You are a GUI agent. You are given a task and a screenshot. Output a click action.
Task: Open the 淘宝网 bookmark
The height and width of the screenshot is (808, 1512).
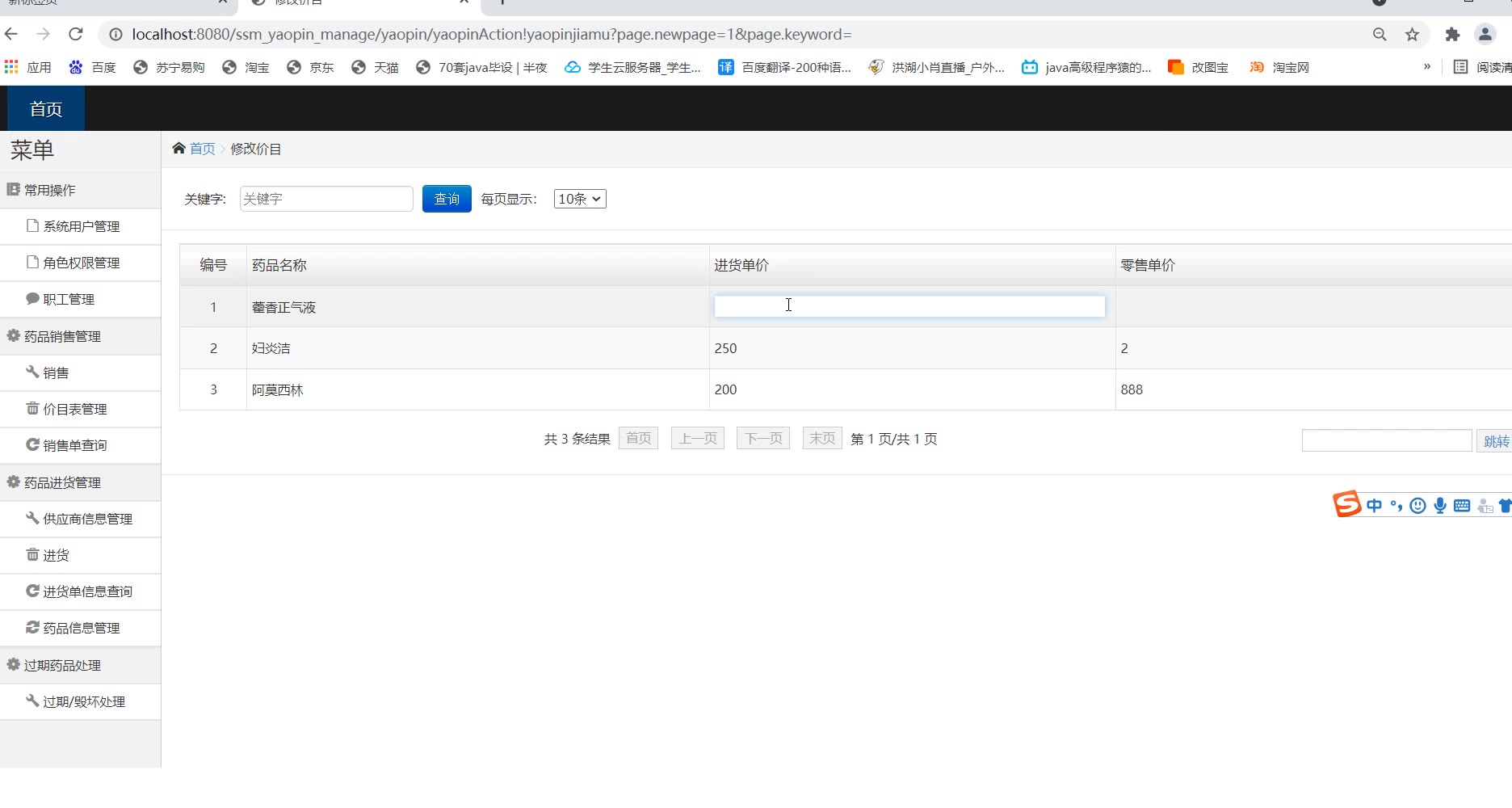[x=1279, y=67]
